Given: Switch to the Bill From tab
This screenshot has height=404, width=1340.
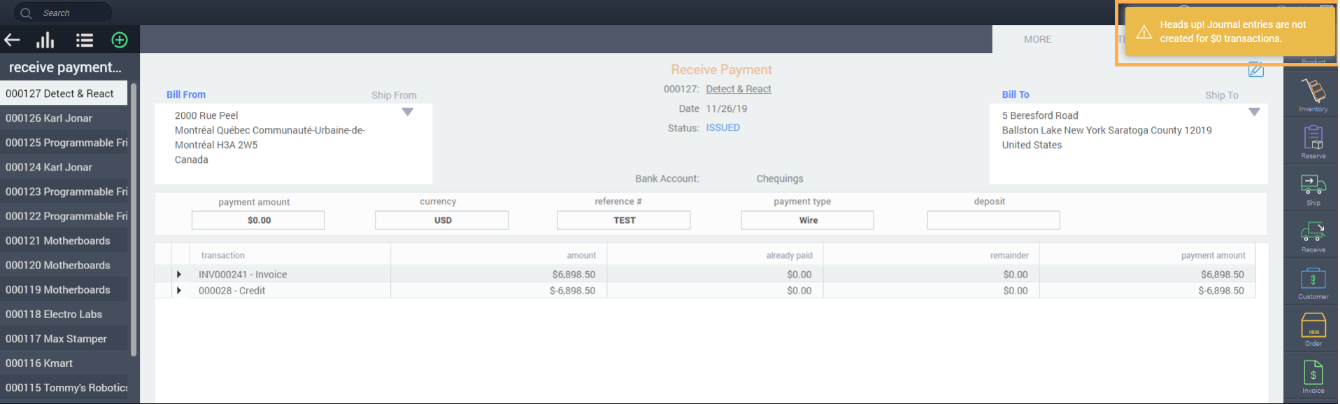Looking at the screenshot, I should [186, 95].
